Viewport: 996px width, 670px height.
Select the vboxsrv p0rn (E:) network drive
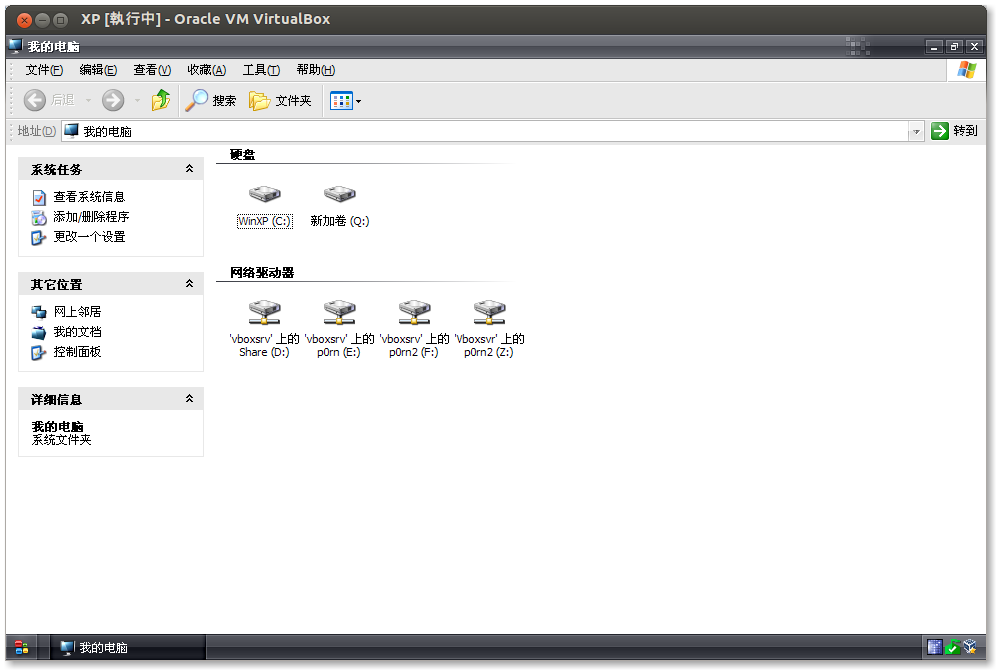pyautogui.click(x=339, y=312)
